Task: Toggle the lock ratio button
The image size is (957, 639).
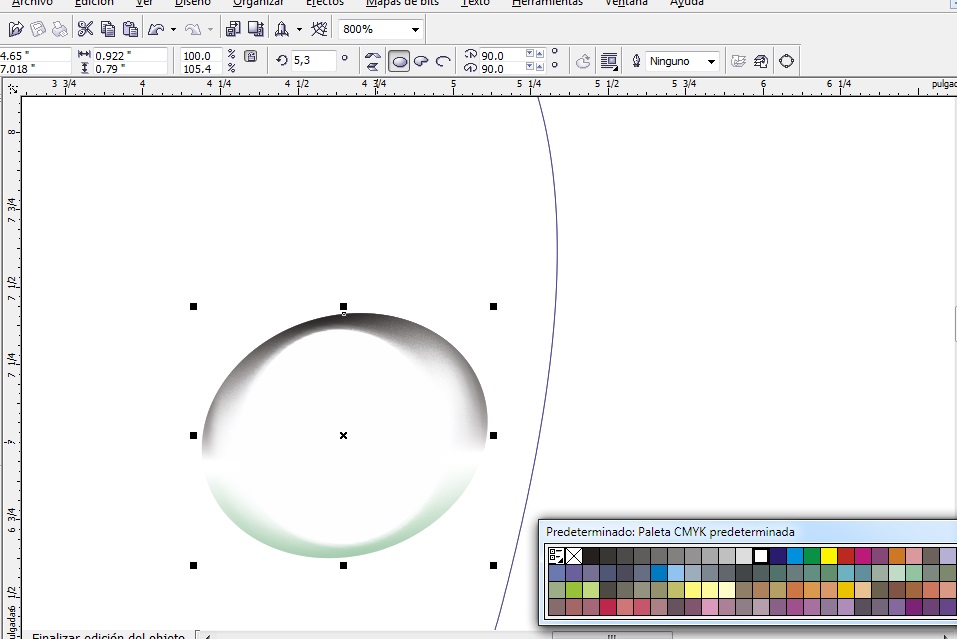Action: pos(250,56)
